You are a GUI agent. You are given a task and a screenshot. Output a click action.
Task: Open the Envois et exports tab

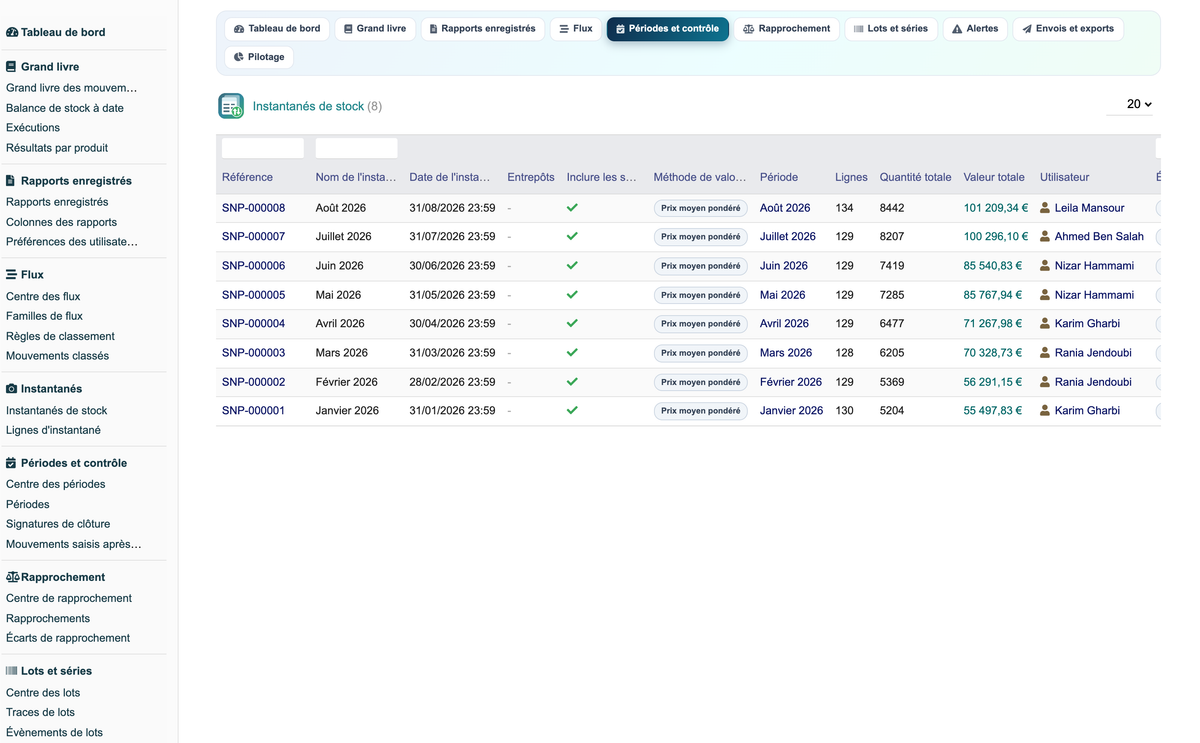point(1068,29)
